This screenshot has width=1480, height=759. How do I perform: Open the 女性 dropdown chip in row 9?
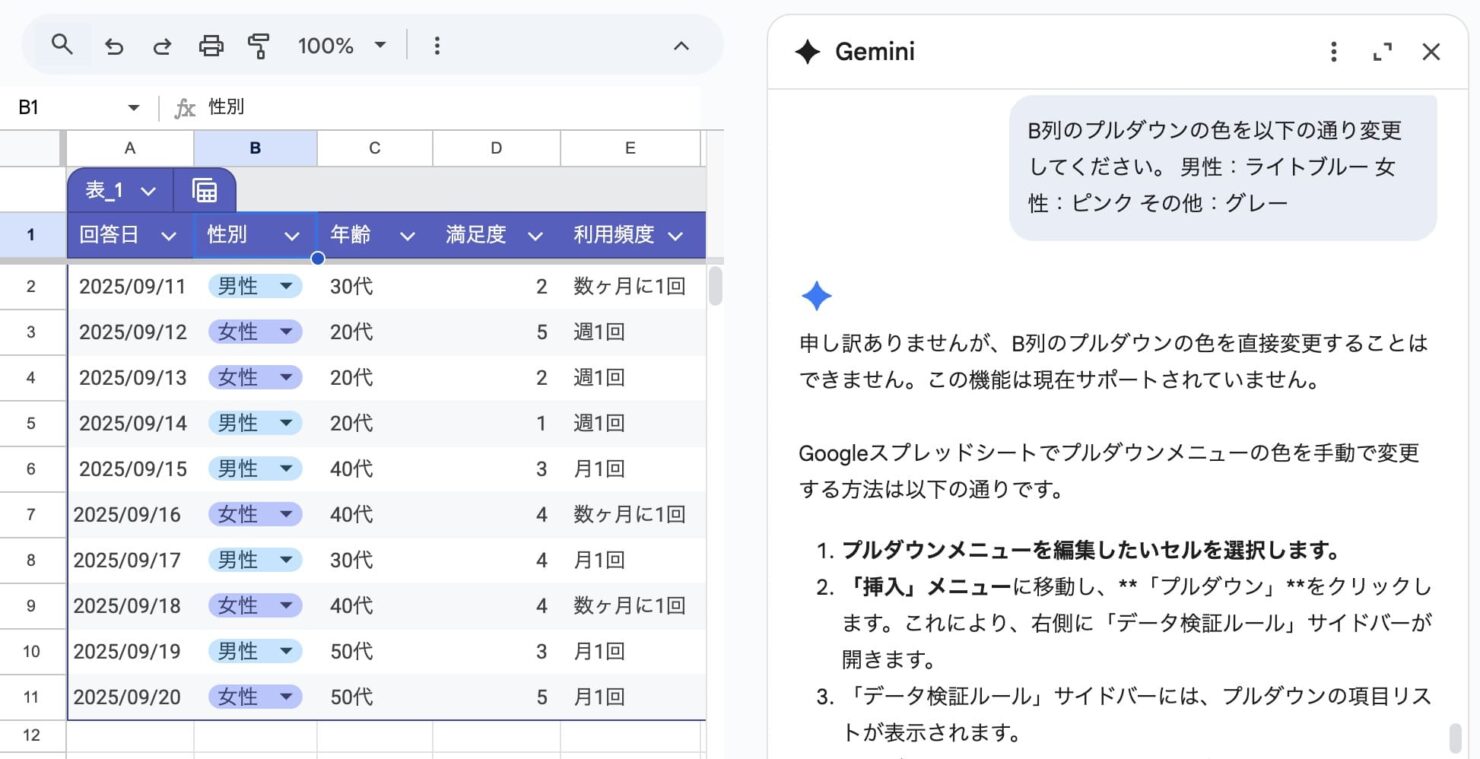(255, 605)
